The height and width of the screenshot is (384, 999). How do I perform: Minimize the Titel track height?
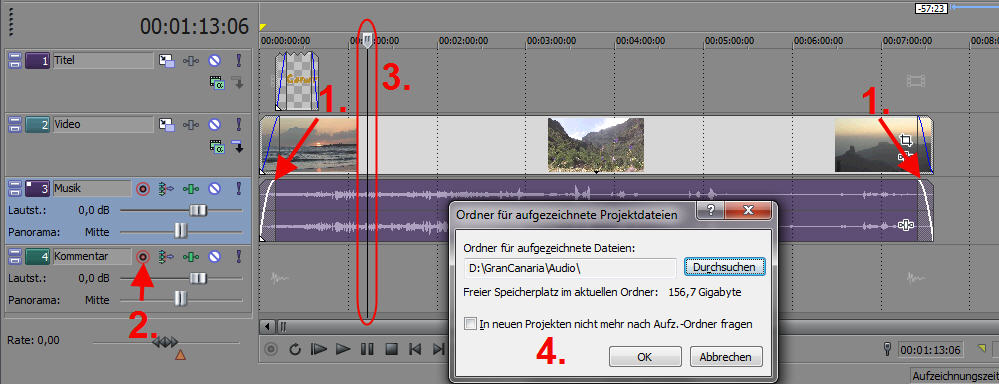pos(15,61)
